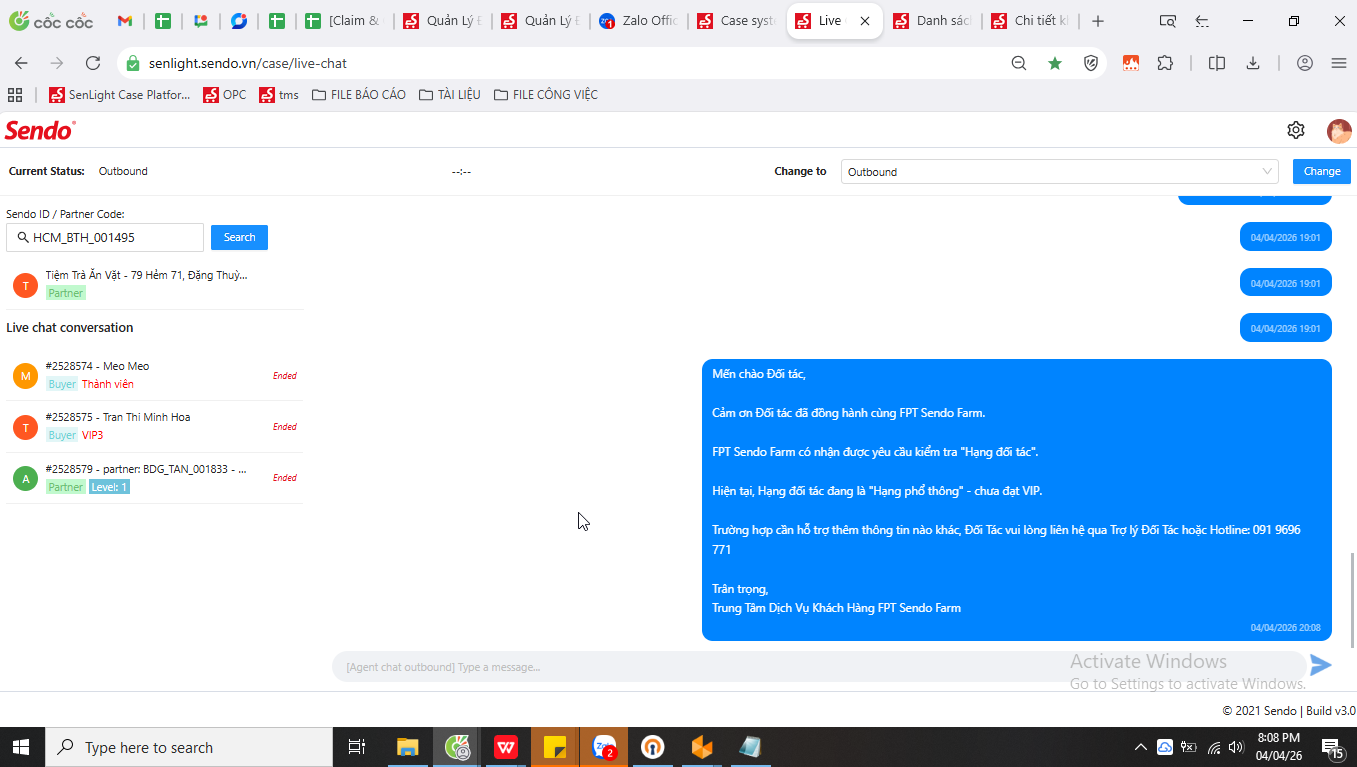Open the user avatar menu in Sendo header
This screenshot has width=1357, height=767.
1339,130
